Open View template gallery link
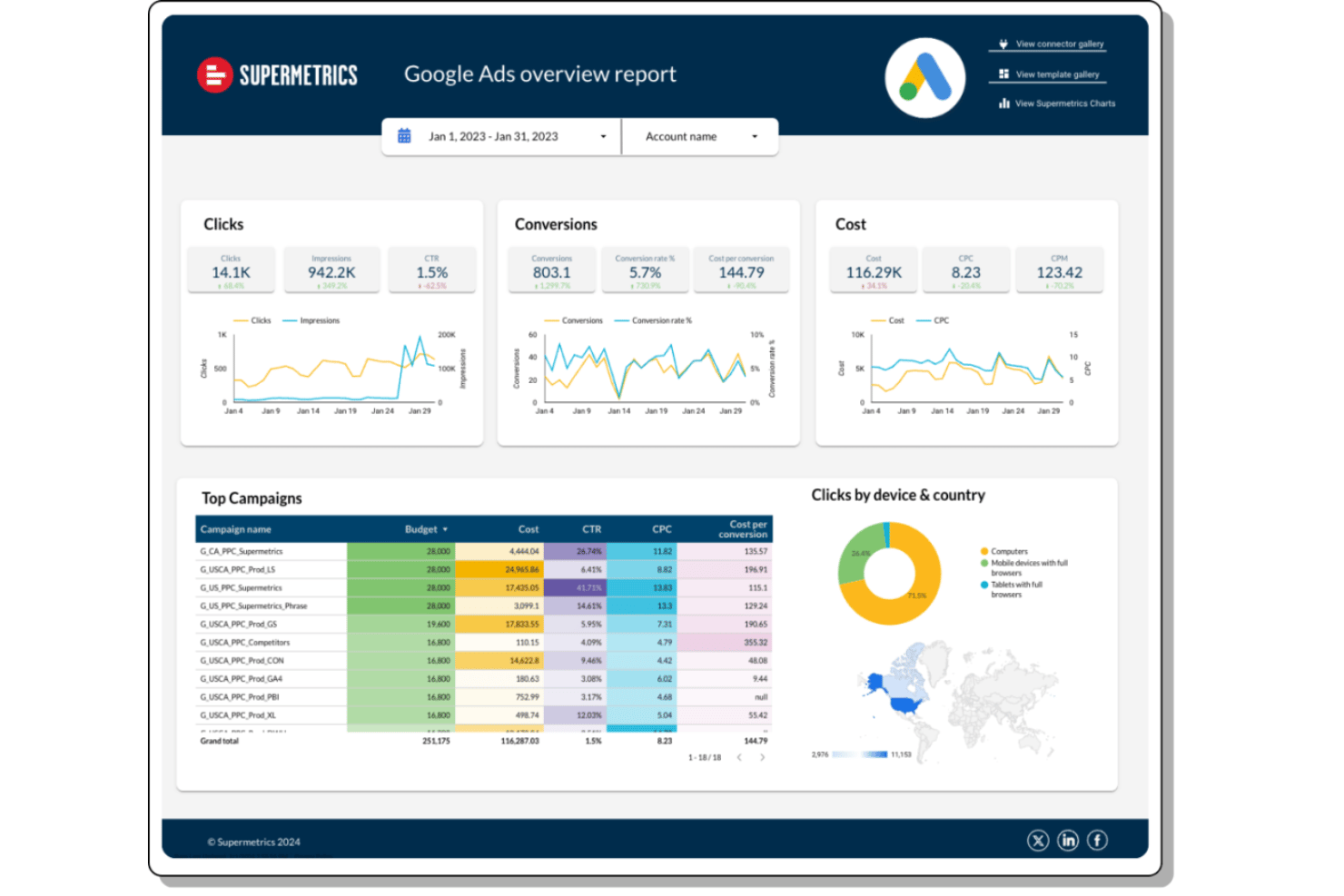The width and height of the screenshot is (1344, 896). tap(1057, 74)
